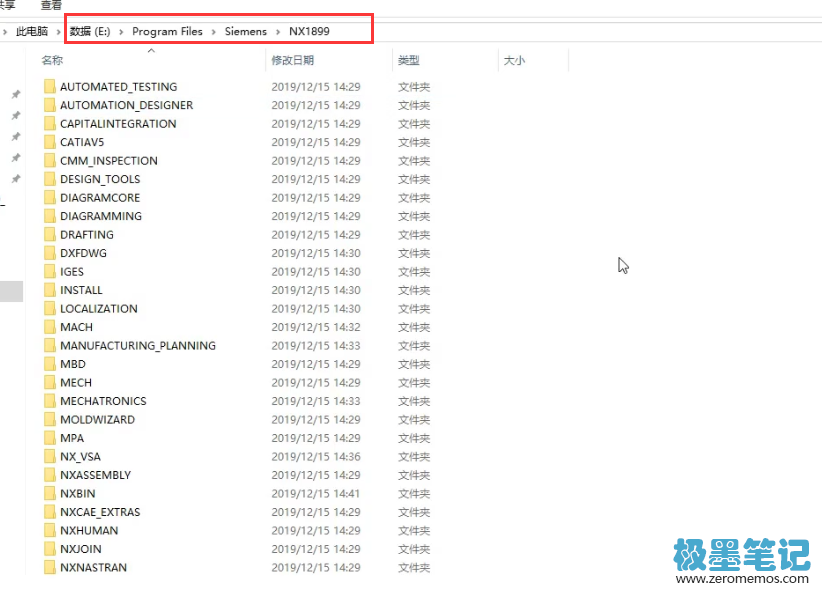The width and height of the screenshot is (822, 591).
Task: Click the CMM_INSPECTION folder icon
Action: (x=50, y=160)
